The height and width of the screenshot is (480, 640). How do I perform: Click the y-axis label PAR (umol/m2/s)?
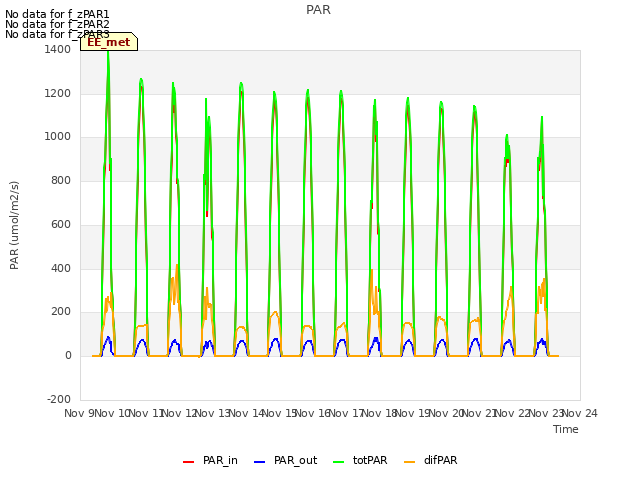(14, 225)
